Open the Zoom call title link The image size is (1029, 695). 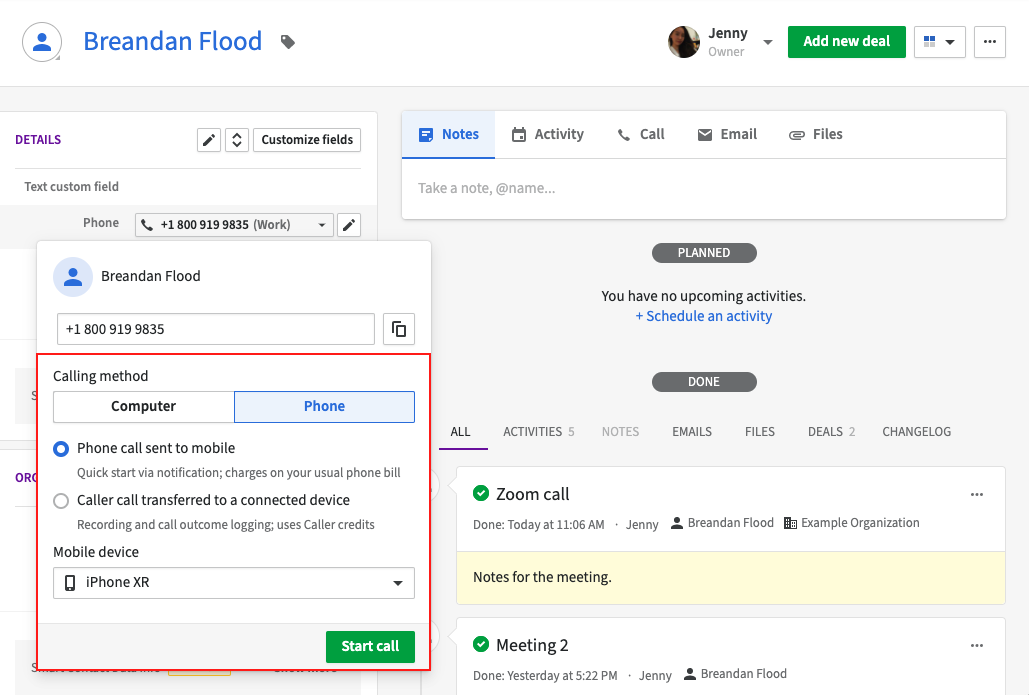pyautogui.click(x=533, y=494)
